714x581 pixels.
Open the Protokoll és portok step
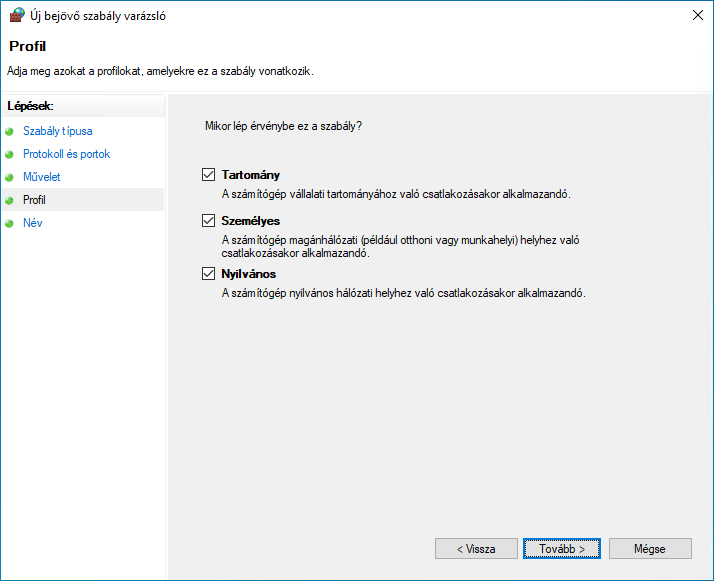66,154
